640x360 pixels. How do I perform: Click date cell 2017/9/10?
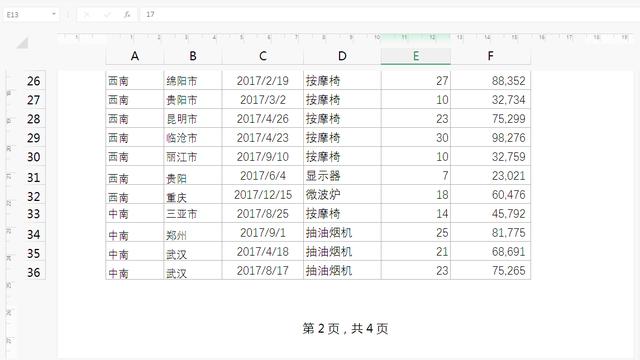263,156
